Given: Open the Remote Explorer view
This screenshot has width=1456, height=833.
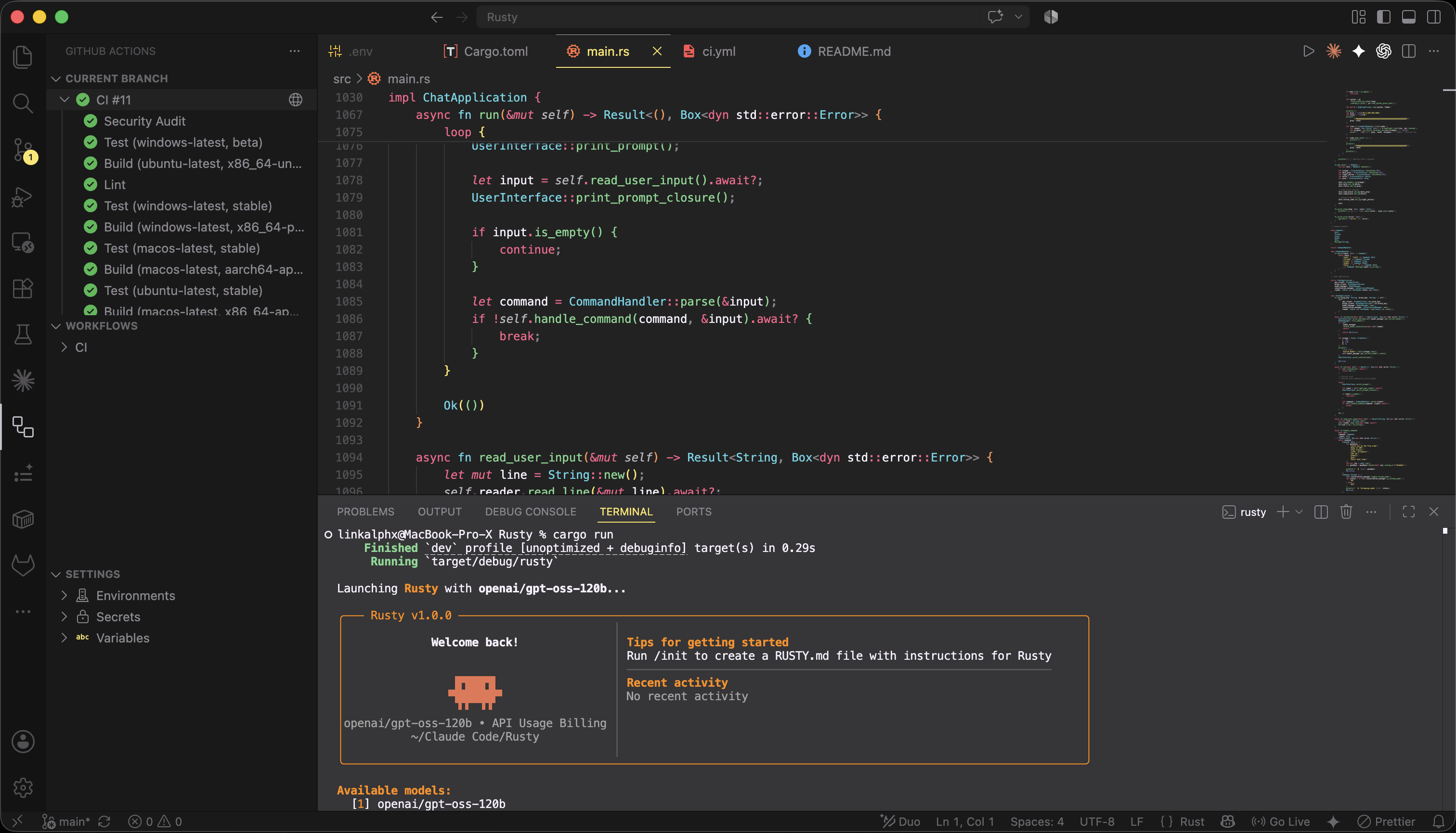Looking at the screenshot, I should pos(23,243).
